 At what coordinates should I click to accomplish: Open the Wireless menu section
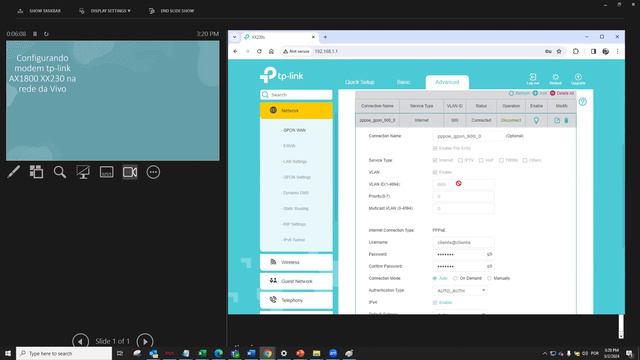pyautogui.click(x=296, y=262)
